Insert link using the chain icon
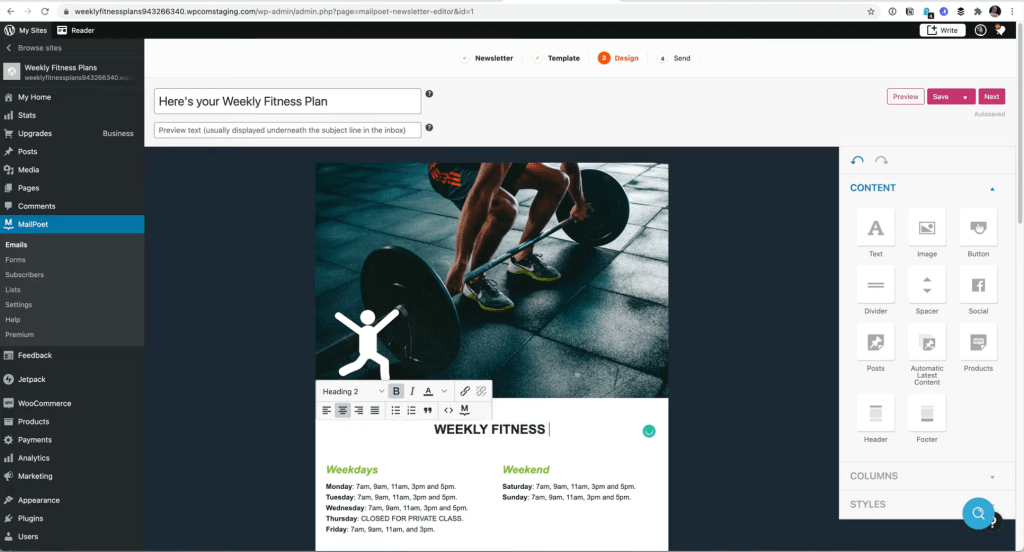The width and height of the screenshot is (1024, 552). click(464, 391)
